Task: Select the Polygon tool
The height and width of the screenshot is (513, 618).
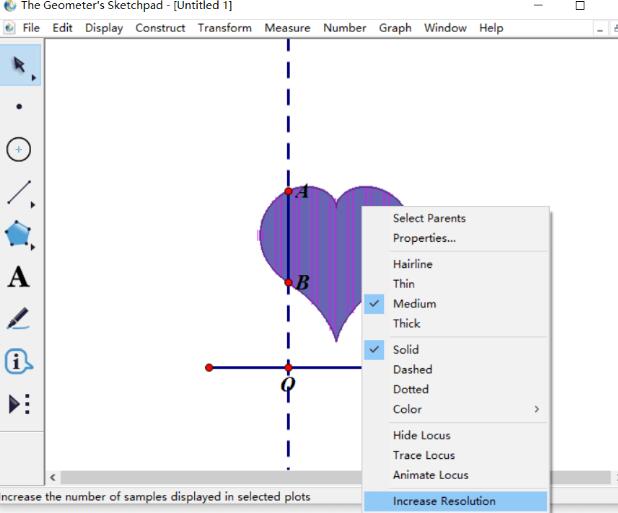Action: coord(18,234)
